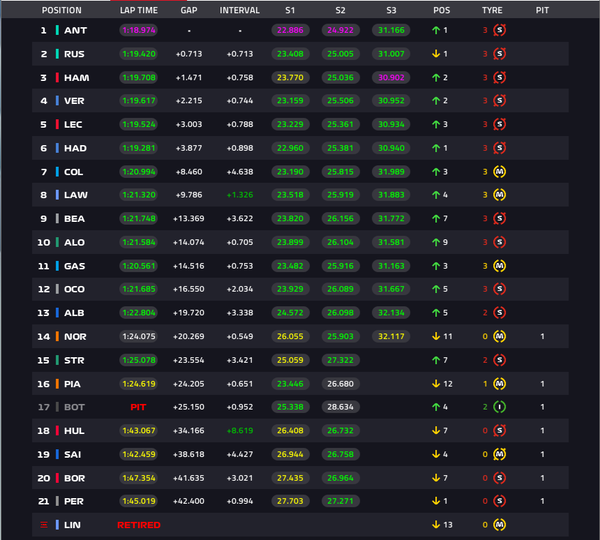Click ANT's purple 1:18.974 lap time

[x=139, y=30]
